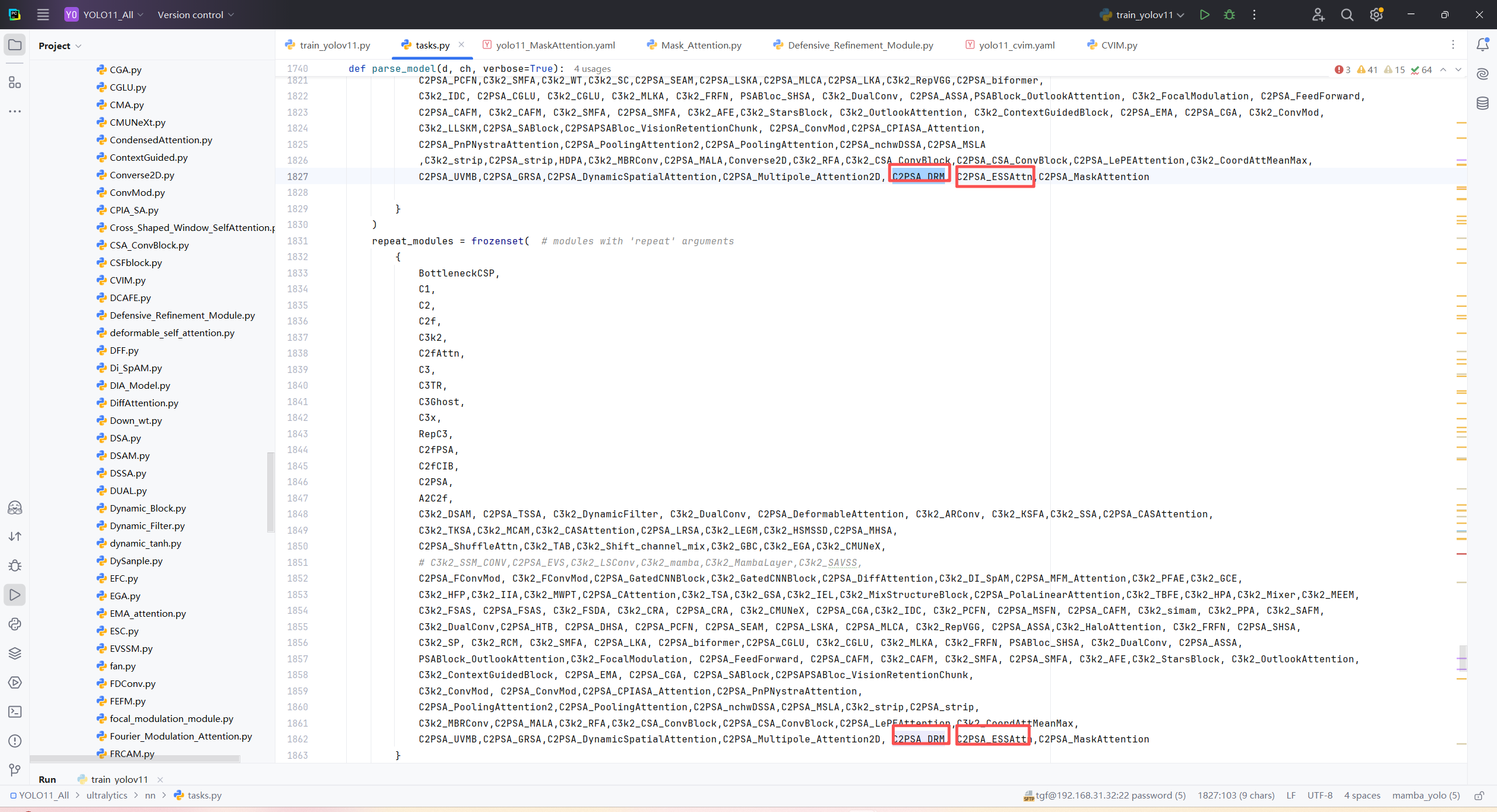Open the Notifications bell panel

click(1482, 45)
